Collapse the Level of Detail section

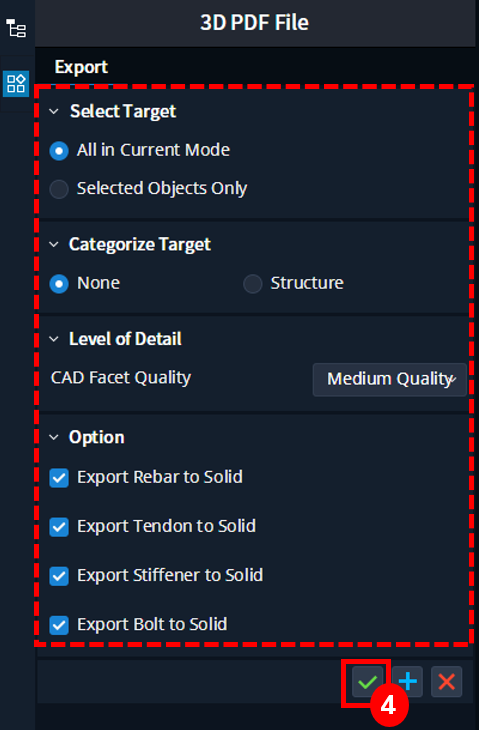tap(54, 339)
